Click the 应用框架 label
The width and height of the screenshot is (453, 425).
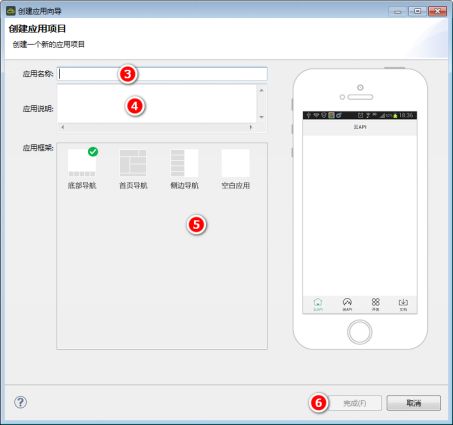pyautogui.click(x=38, y=148)
